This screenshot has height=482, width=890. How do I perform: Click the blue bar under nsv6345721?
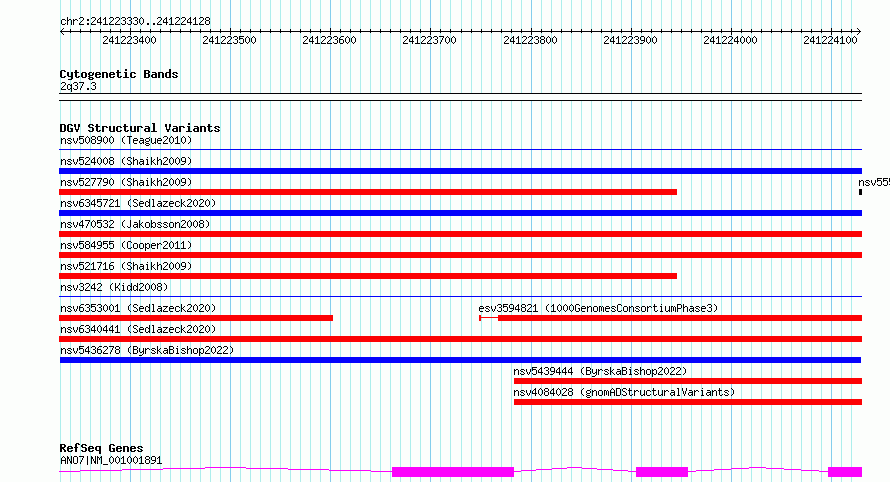(460, 213)
